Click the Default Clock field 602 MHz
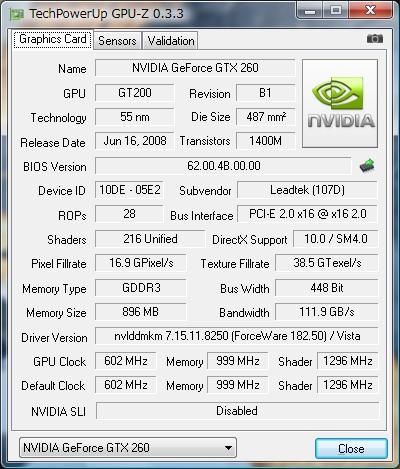 point(126,385)
